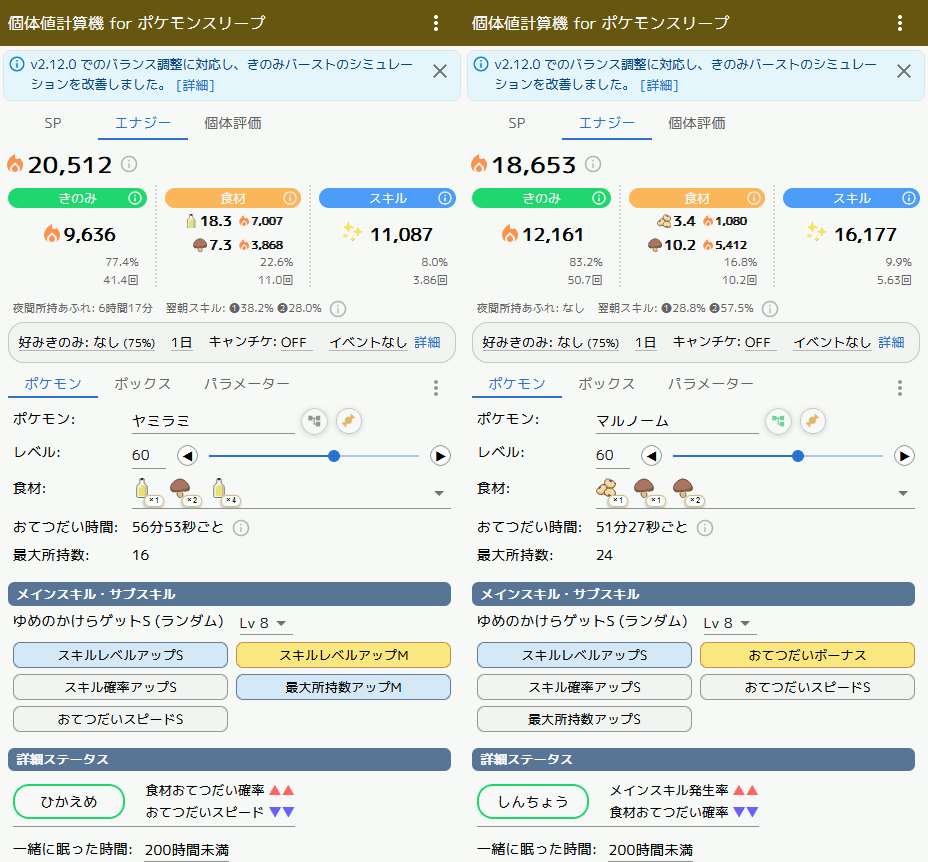The height and width of the screenshot is (862, 928).
Task: Decrease マルノーム's level with the left arrow
Action: [x=651, y=456]
